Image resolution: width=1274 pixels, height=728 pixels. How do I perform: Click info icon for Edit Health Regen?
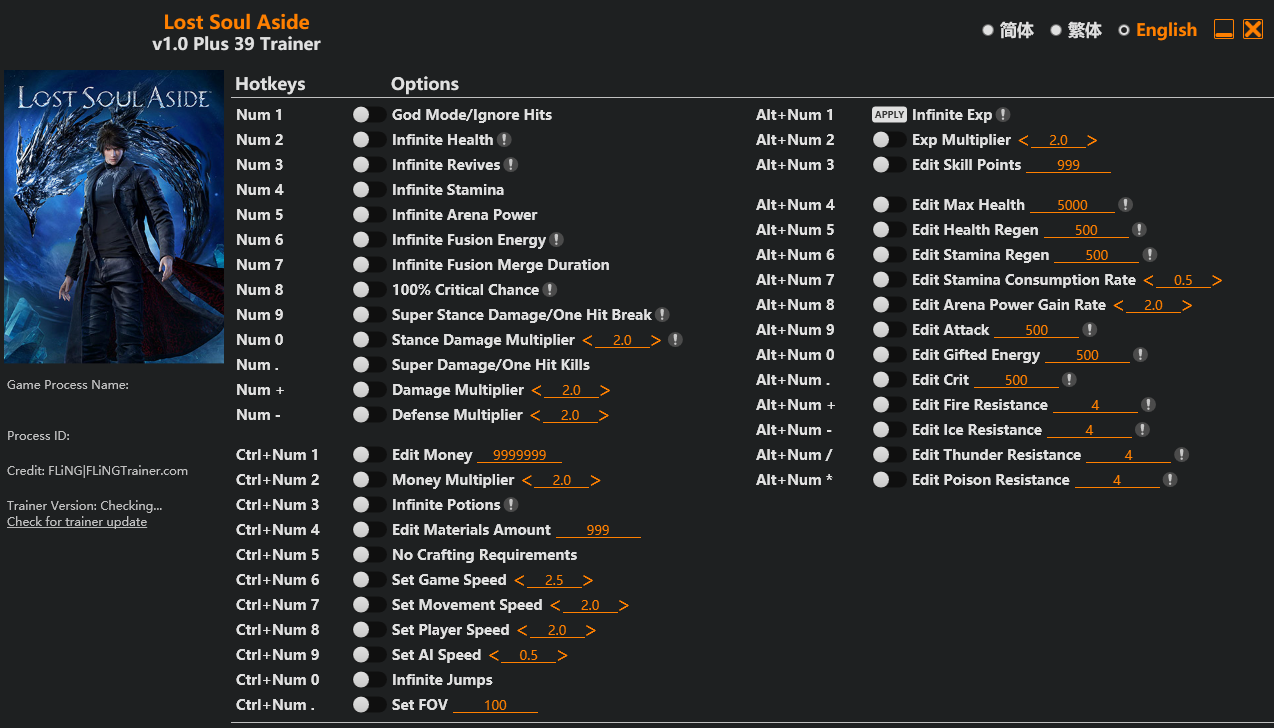click(1139, 230)
